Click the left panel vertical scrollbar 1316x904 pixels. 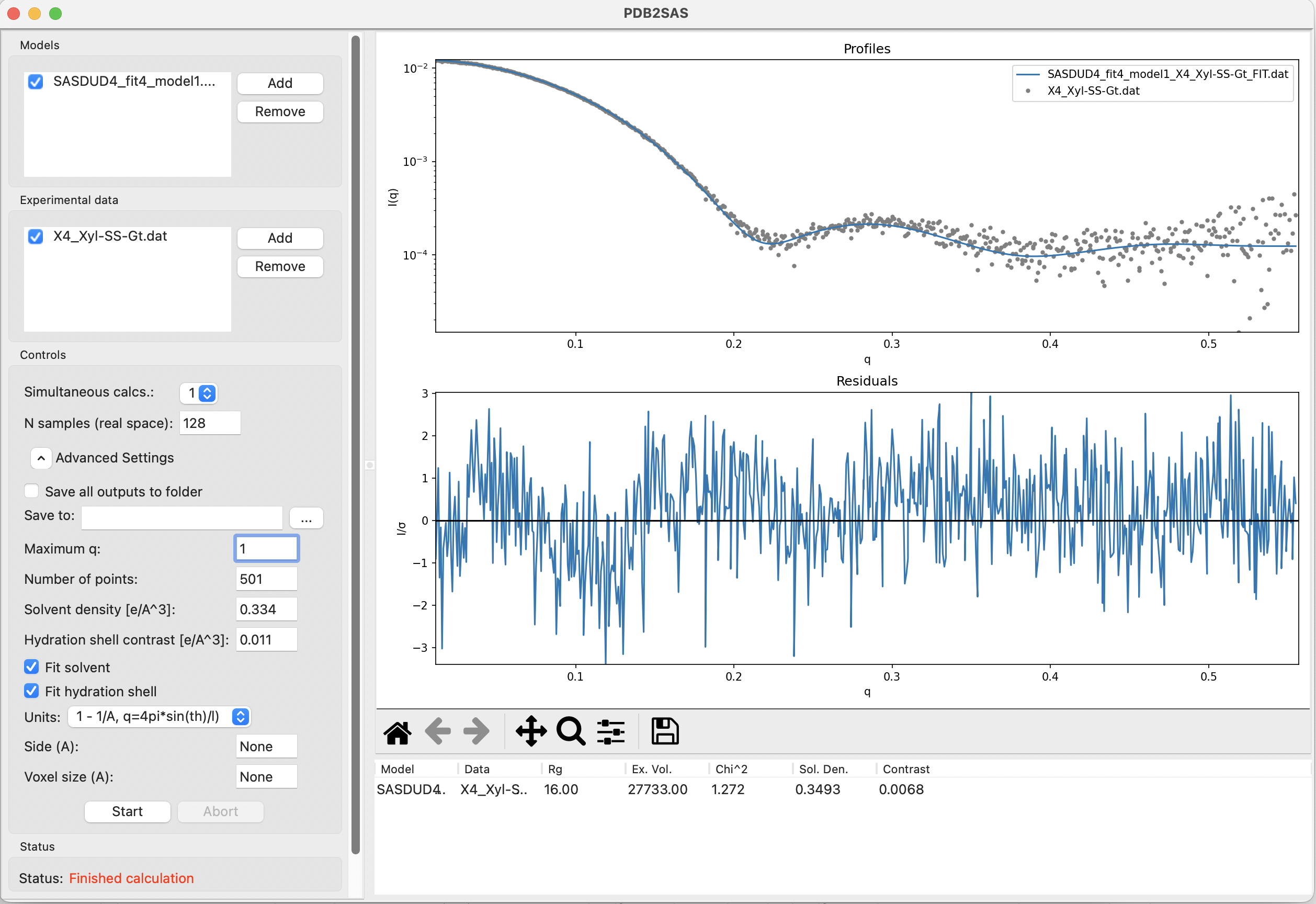pyautogui.click(x=356, y=445)
